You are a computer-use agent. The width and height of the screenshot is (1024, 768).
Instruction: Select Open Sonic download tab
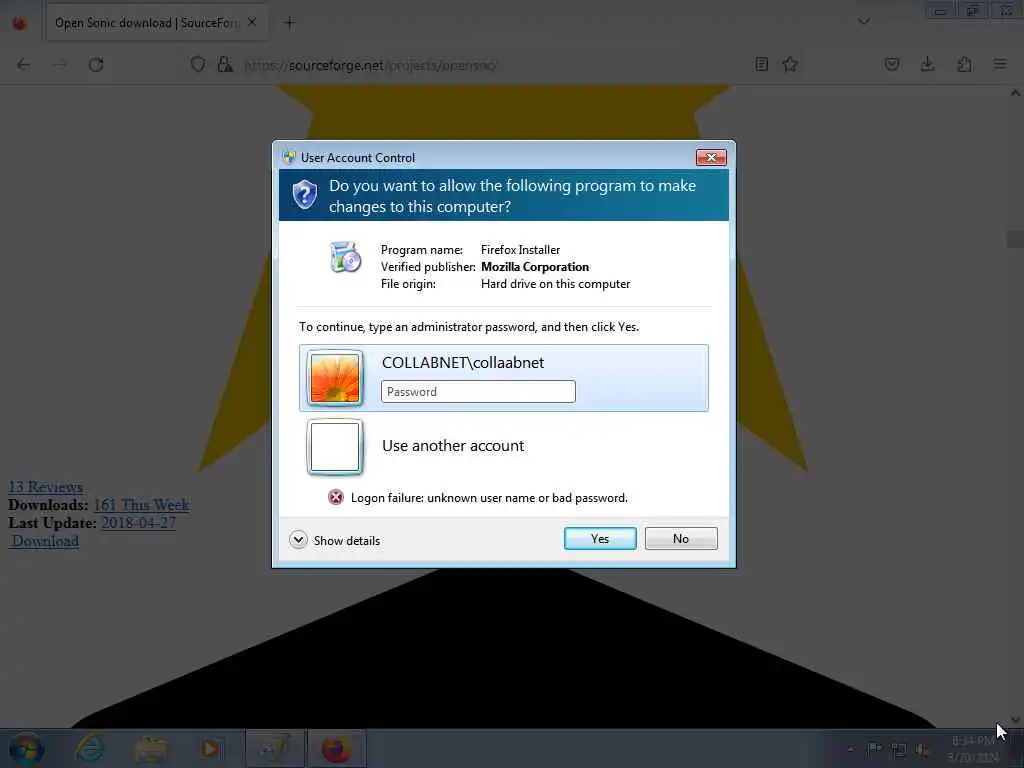click(156, 23)
